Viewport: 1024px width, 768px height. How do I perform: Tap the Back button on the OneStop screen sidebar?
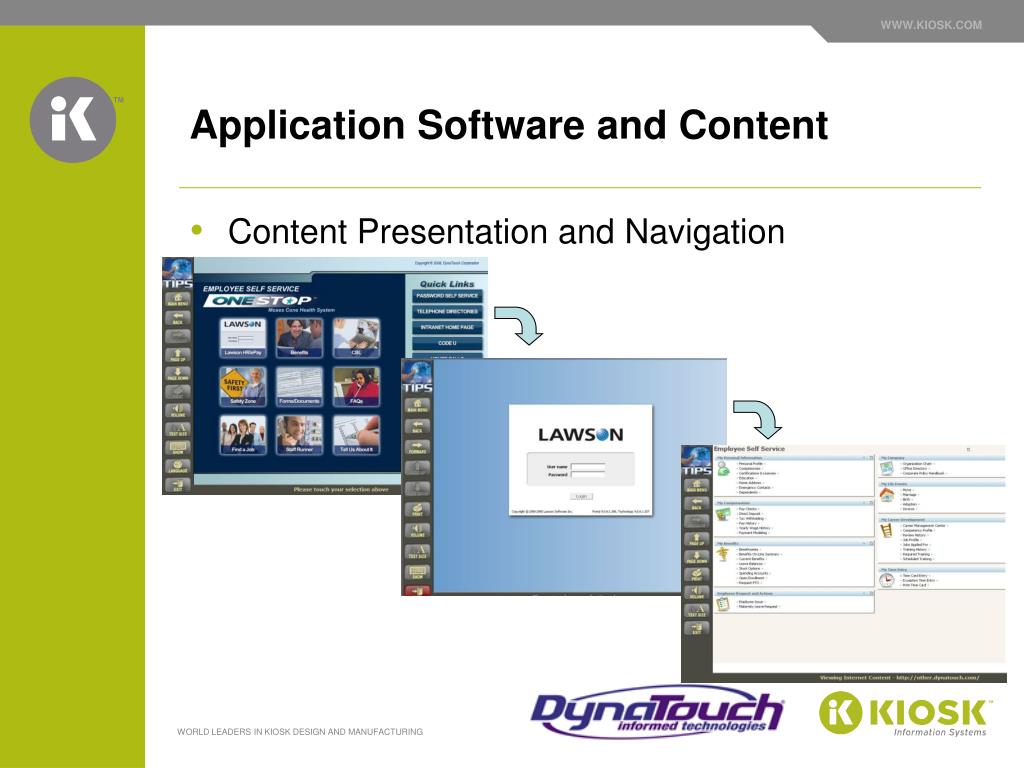point(178,319)
